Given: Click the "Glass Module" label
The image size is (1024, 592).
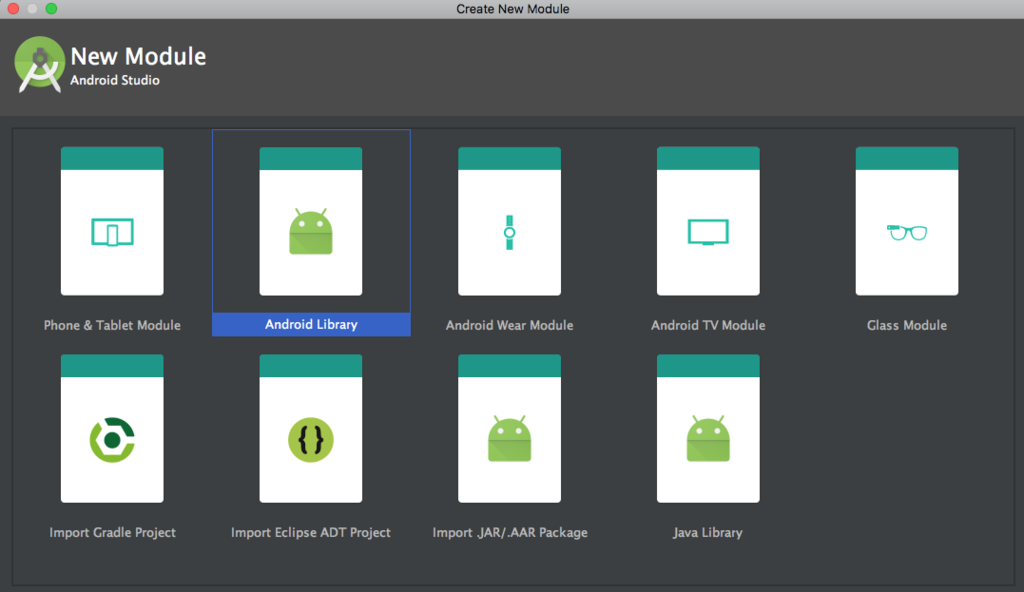Looking at the screenshot, I should 906,325.
